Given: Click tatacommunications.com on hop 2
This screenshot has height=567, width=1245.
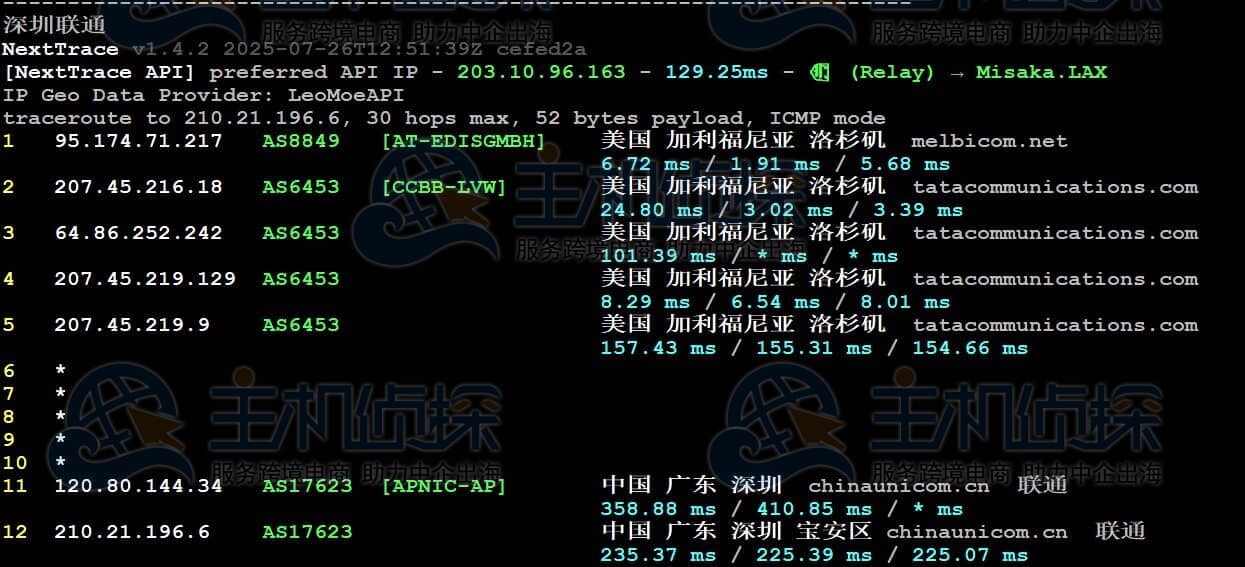Looking at the screenshot, I should 1055,187.
